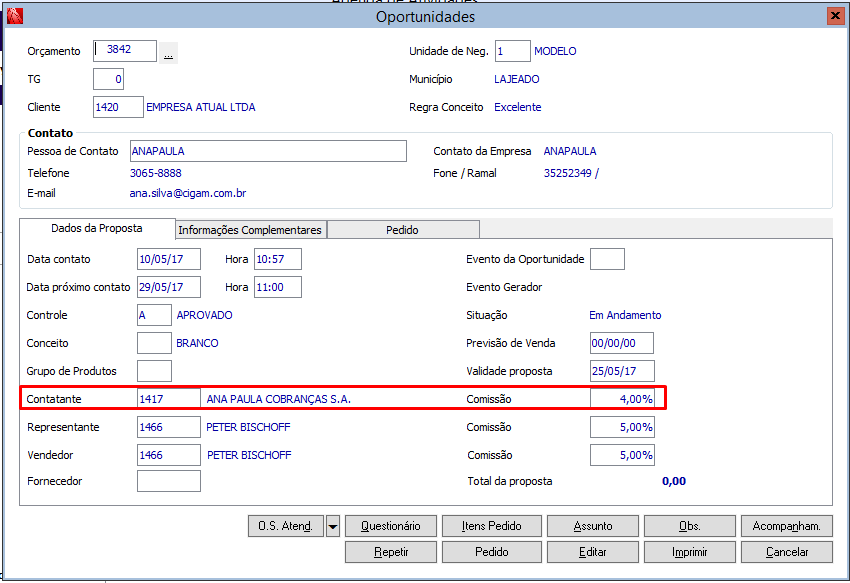Image resolution: width=850 pixels, height=583 pixels.
Task: Click the Itens Pedido button
Action: pyautogui.click(x=492, y=526)
